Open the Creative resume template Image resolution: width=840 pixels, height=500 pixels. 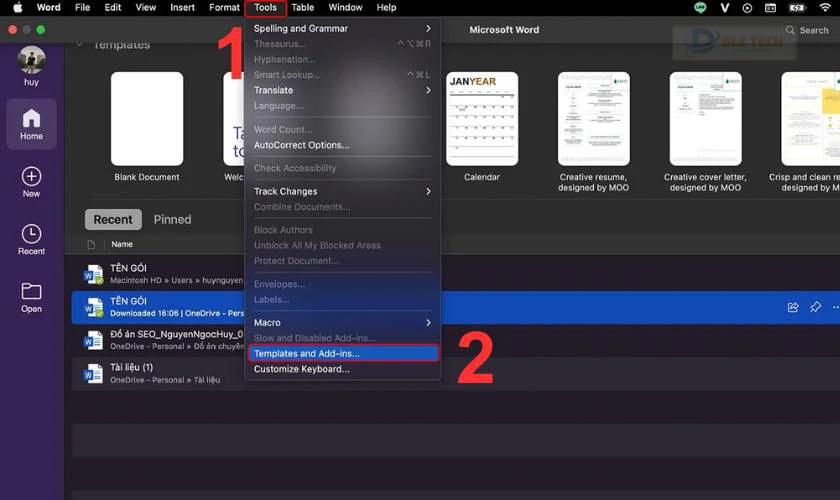(594, 119)
